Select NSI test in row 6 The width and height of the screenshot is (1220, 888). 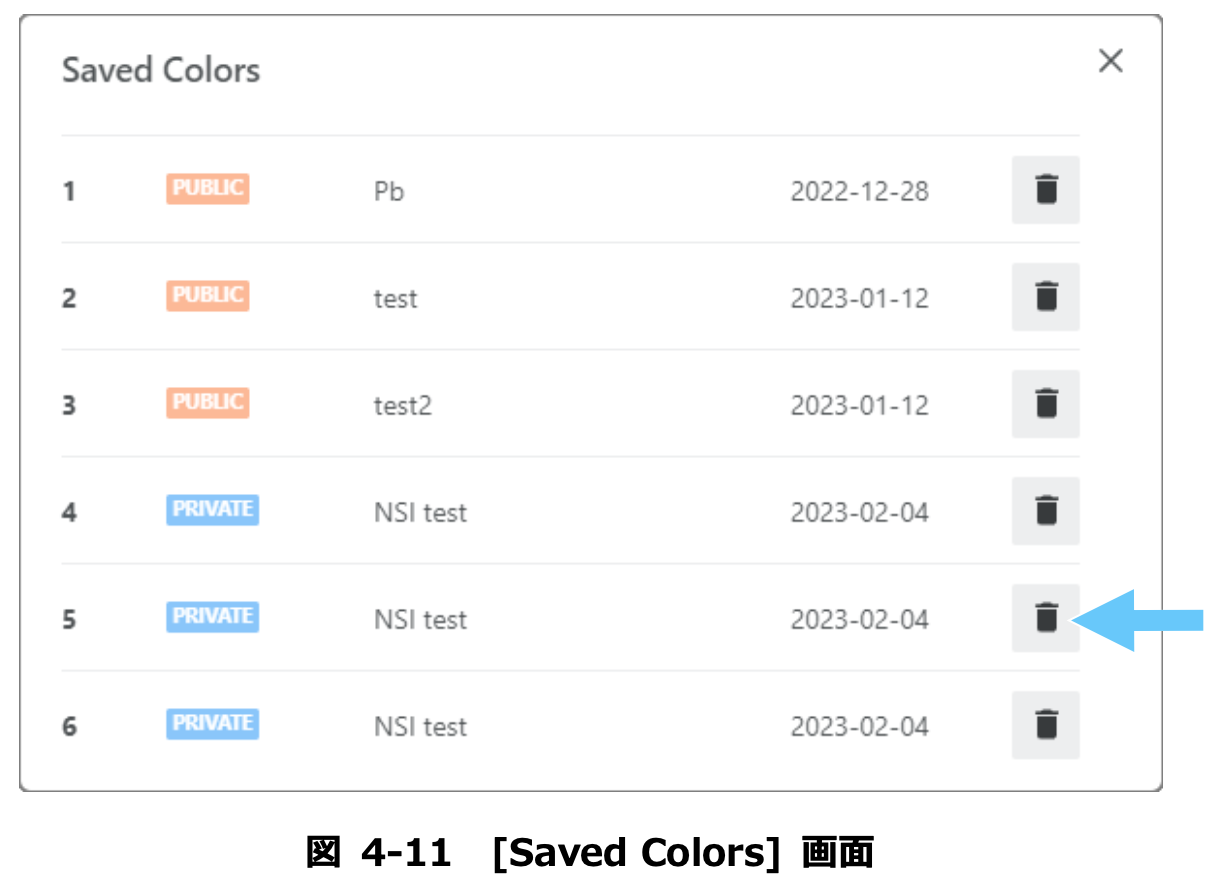[x=421, y=726]
